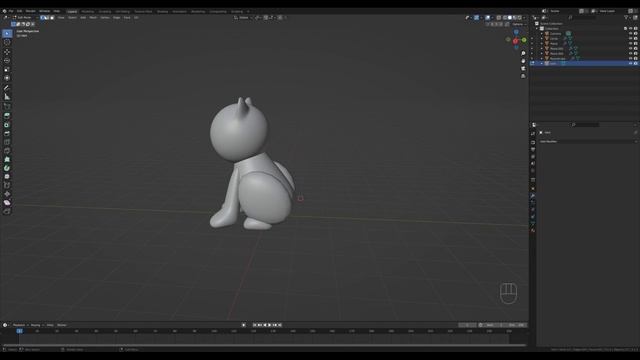
Task: Hide the Circle object via eye icon
Action: click(x=631, y=38)
